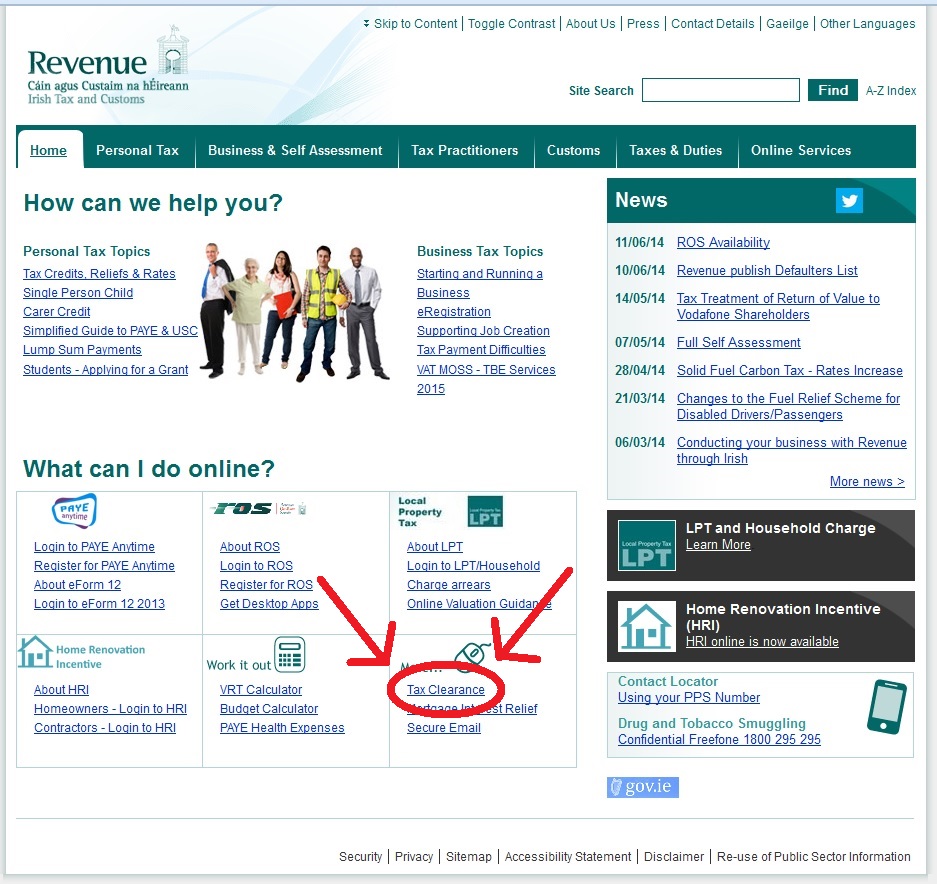Viewport: 937px width, 884px height.
Task: Click the mobile phone icon by Contact Locator
Action: [x=886, y=706]
